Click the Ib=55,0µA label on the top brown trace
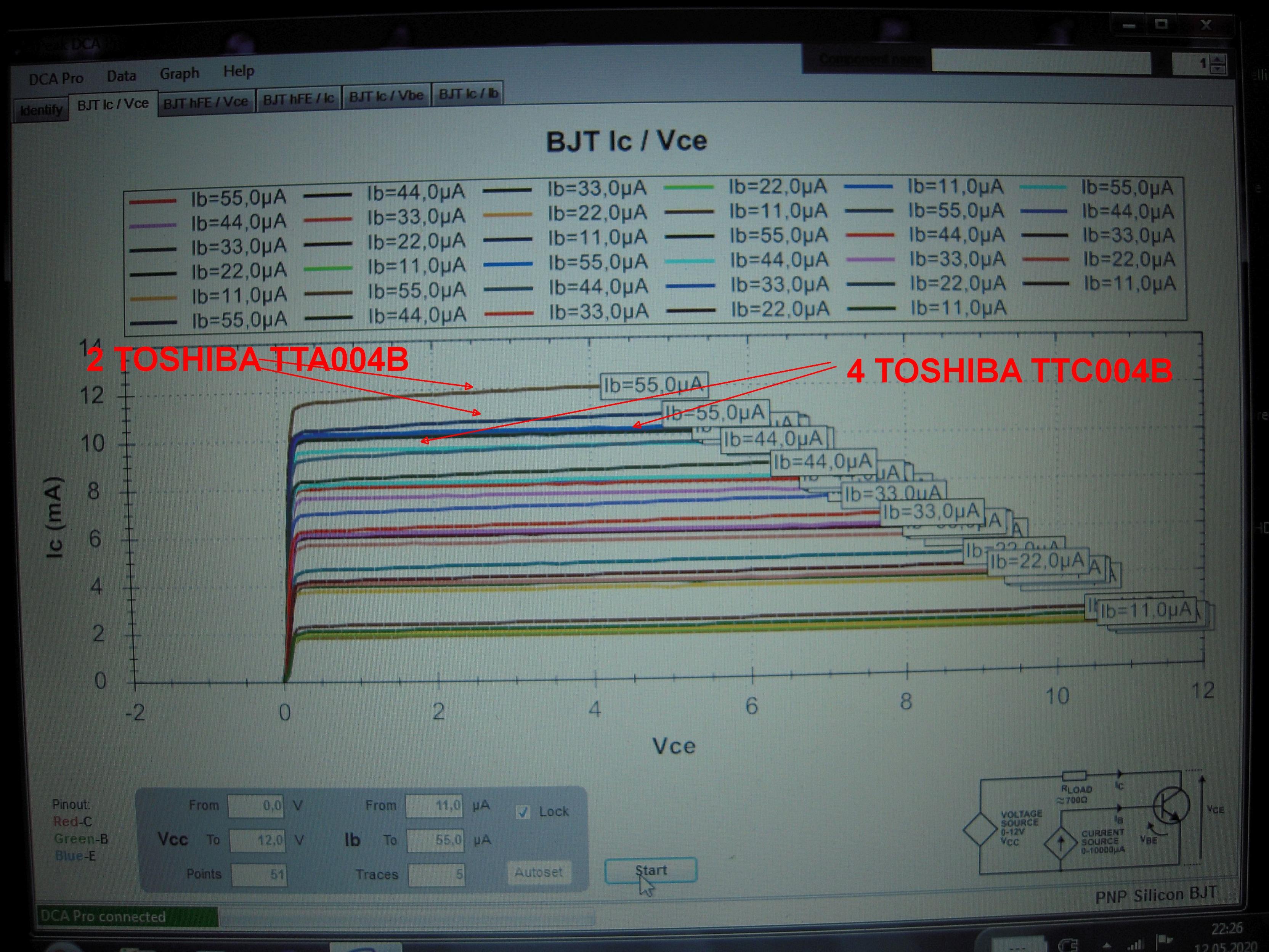 (654, 385)
